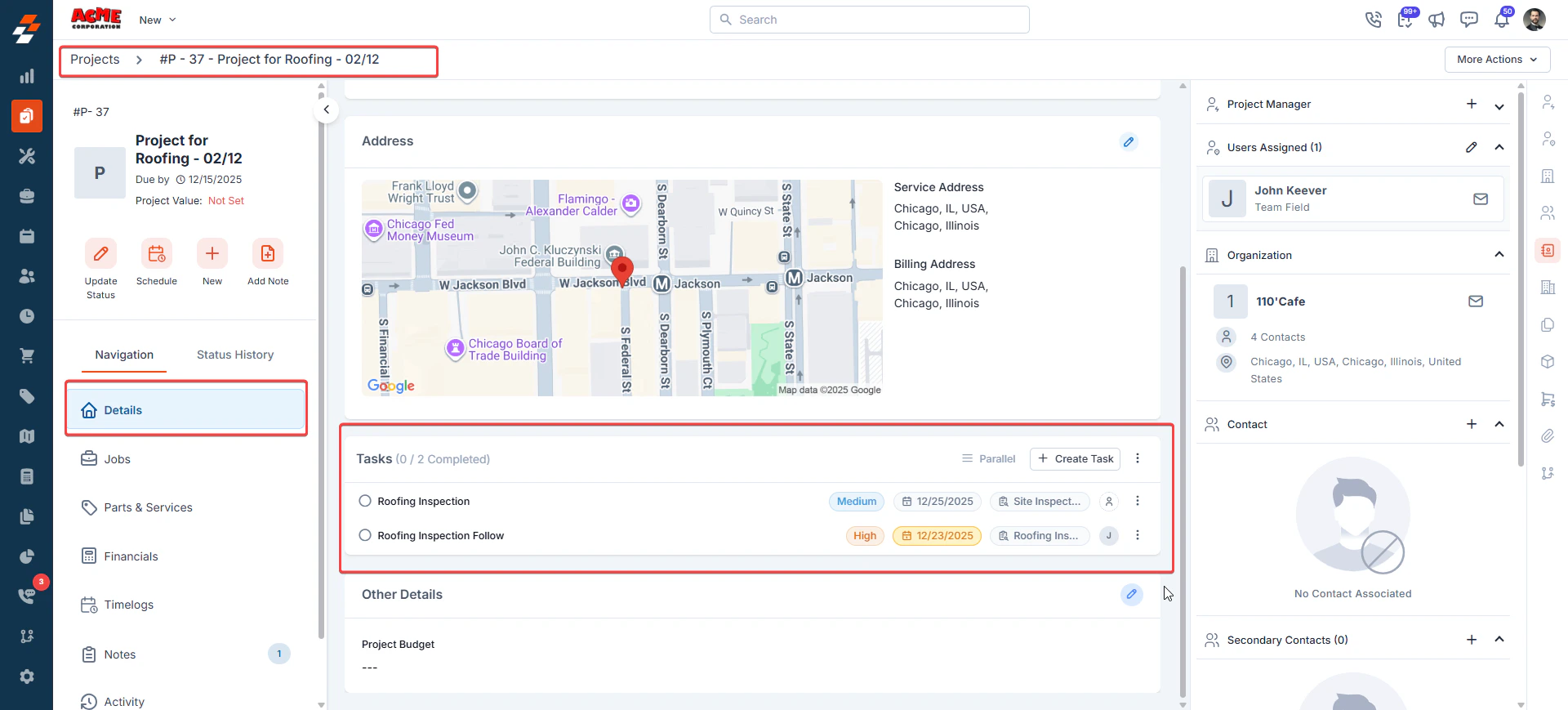The image size is (1568, 710).
Task: Open Details in project navigation
Action: click(186, 409)
